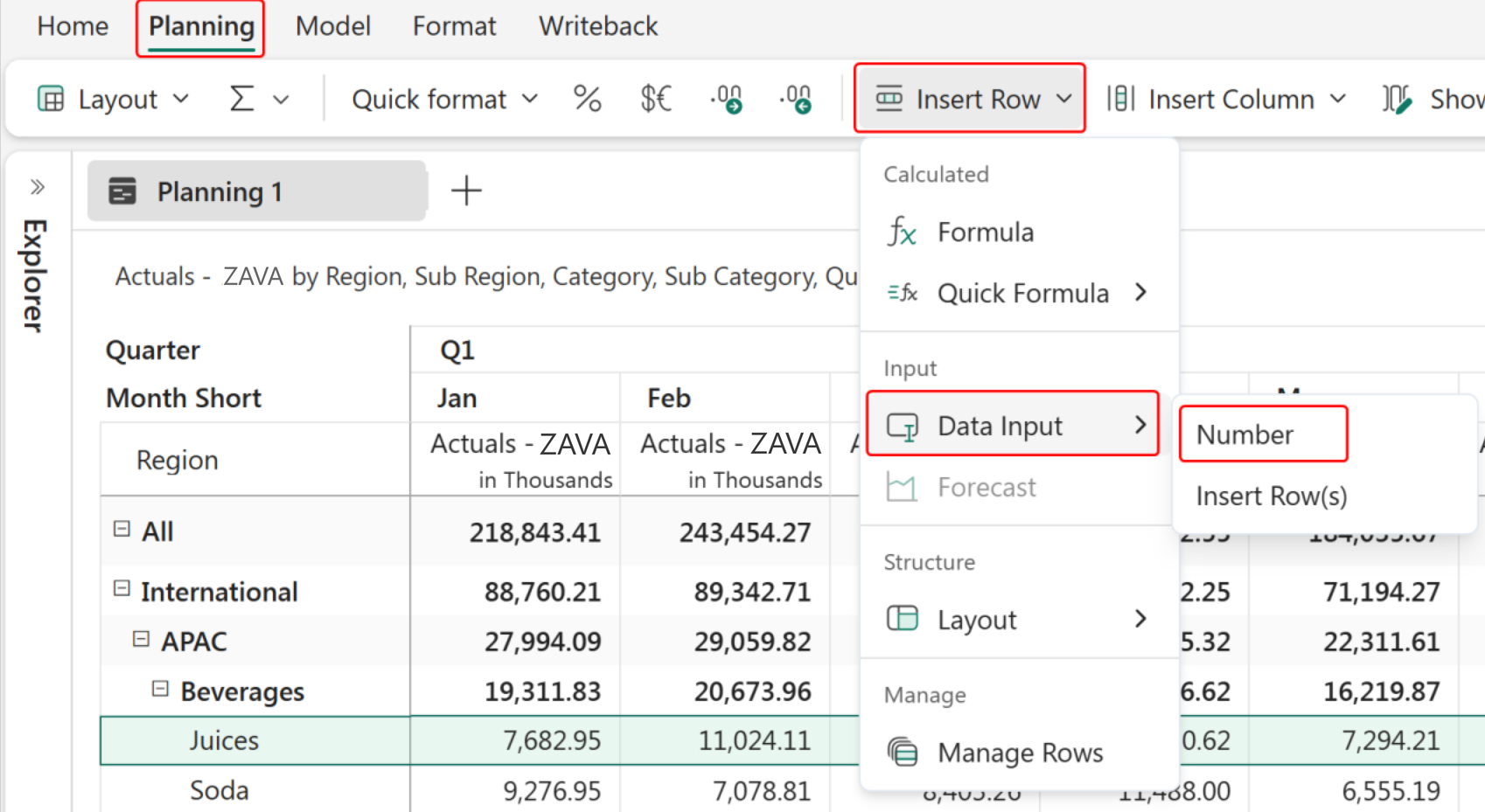1485x812 pixels.
Task: Click the Layout grid icon in toolbar
Action: (51, 100)
